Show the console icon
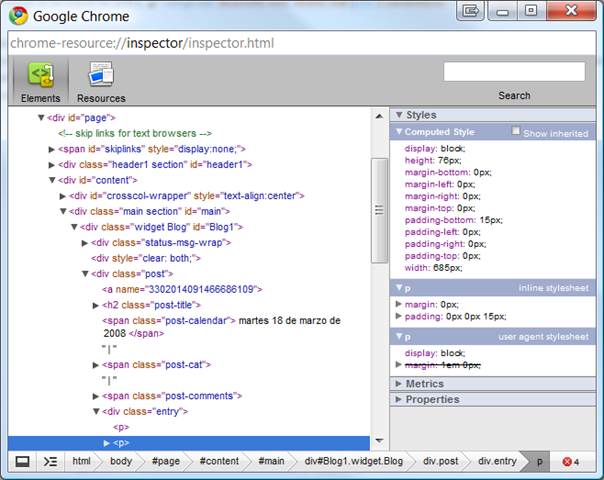Screen dimensions: 604x480 tap(50, 461)
